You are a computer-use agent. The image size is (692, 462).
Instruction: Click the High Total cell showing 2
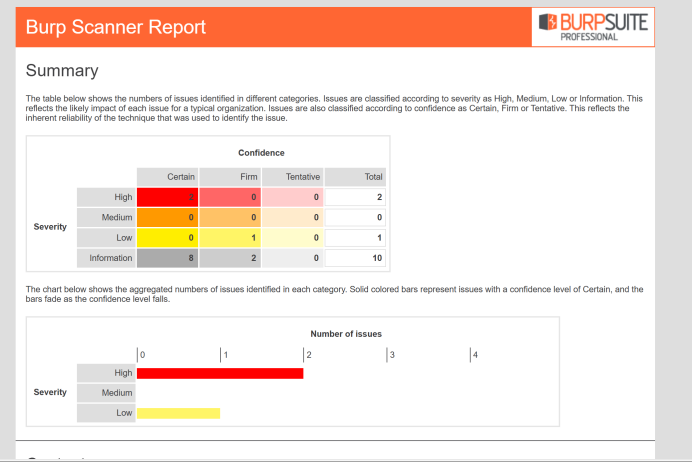pos(355,197)
